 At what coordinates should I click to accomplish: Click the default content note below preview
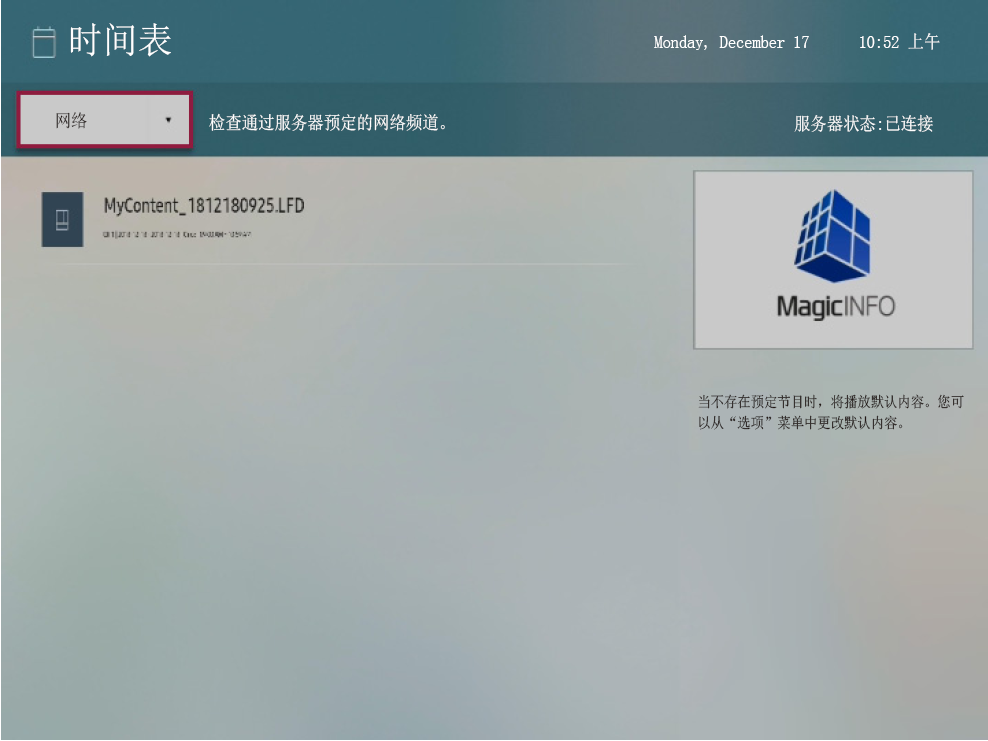coord(830,412)
